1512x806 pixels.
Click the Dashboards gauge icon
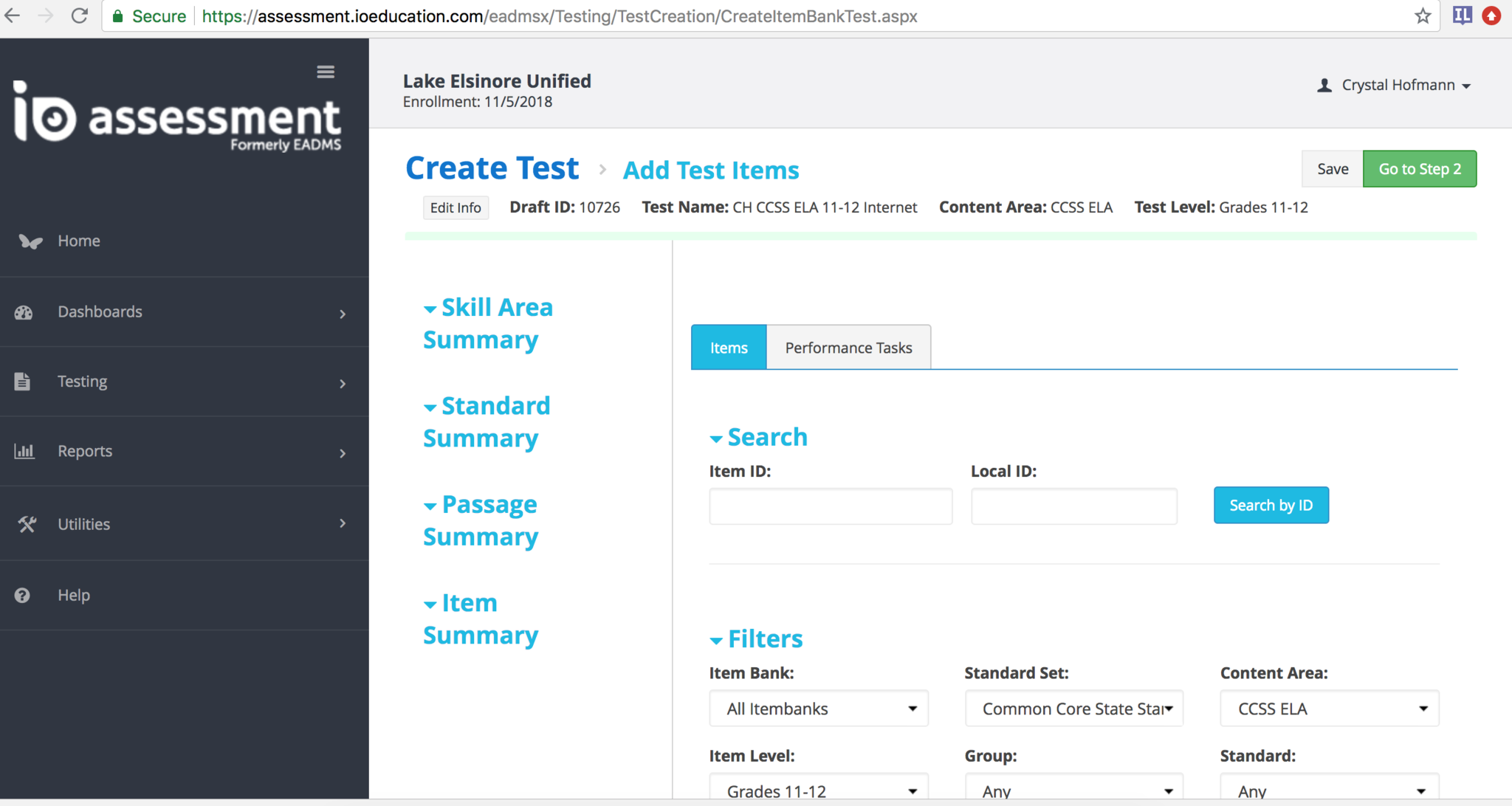click(24, 312)
